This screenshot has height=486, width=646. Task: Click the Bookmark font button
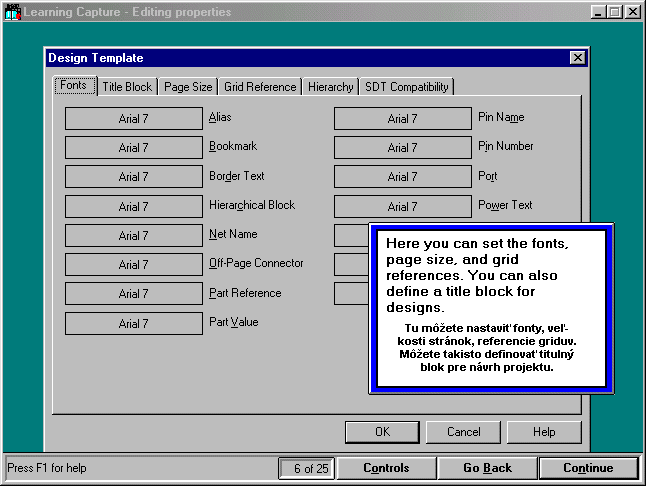click(x=133, y=148)
